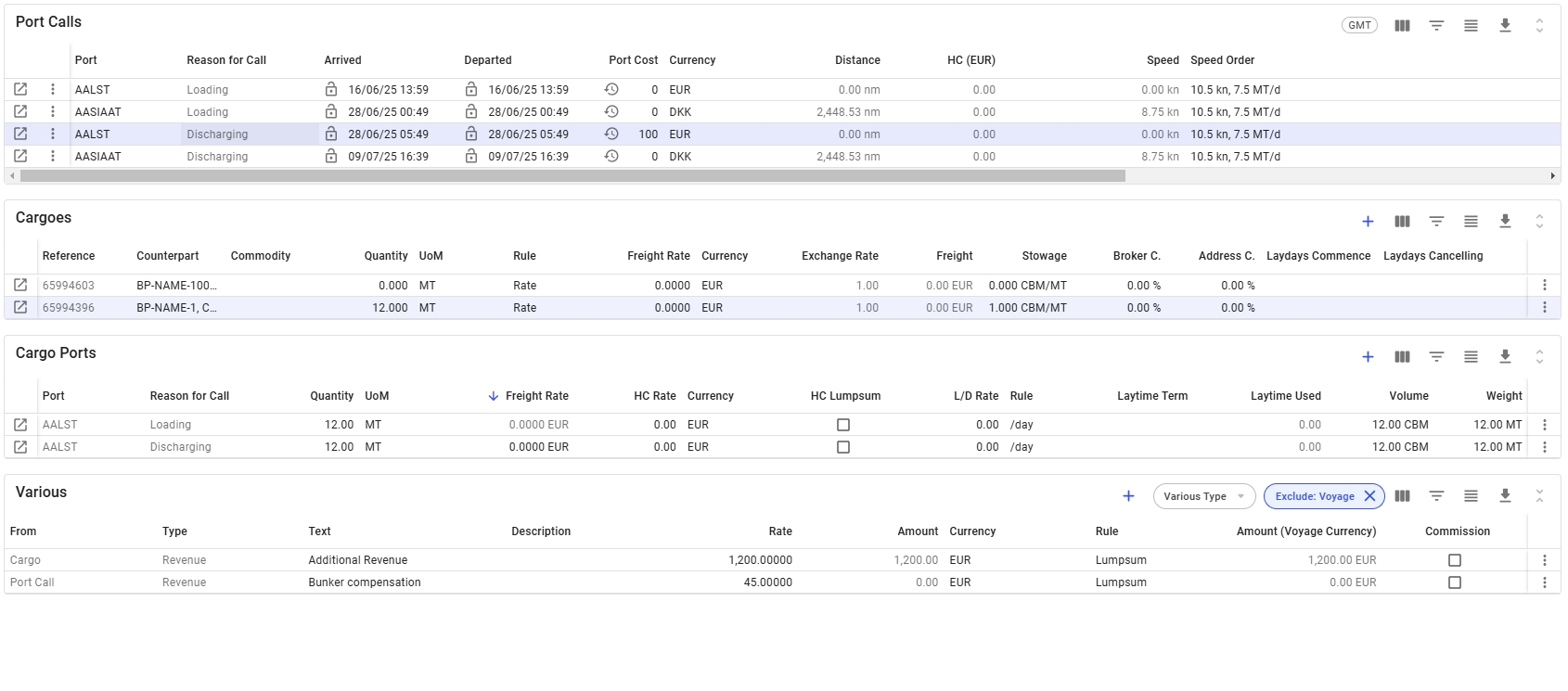Toggle HC Lumpsum for AALST Loading
1568x691 pixels.
(843, 425)
